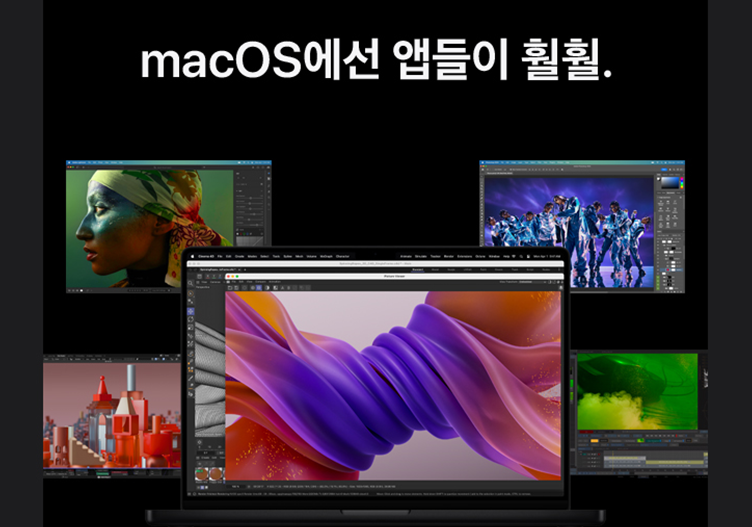Click the first Picture Viewer toolbar open icon
The width and height of the screenshot is (752, 527).
[x=230, y=288]
